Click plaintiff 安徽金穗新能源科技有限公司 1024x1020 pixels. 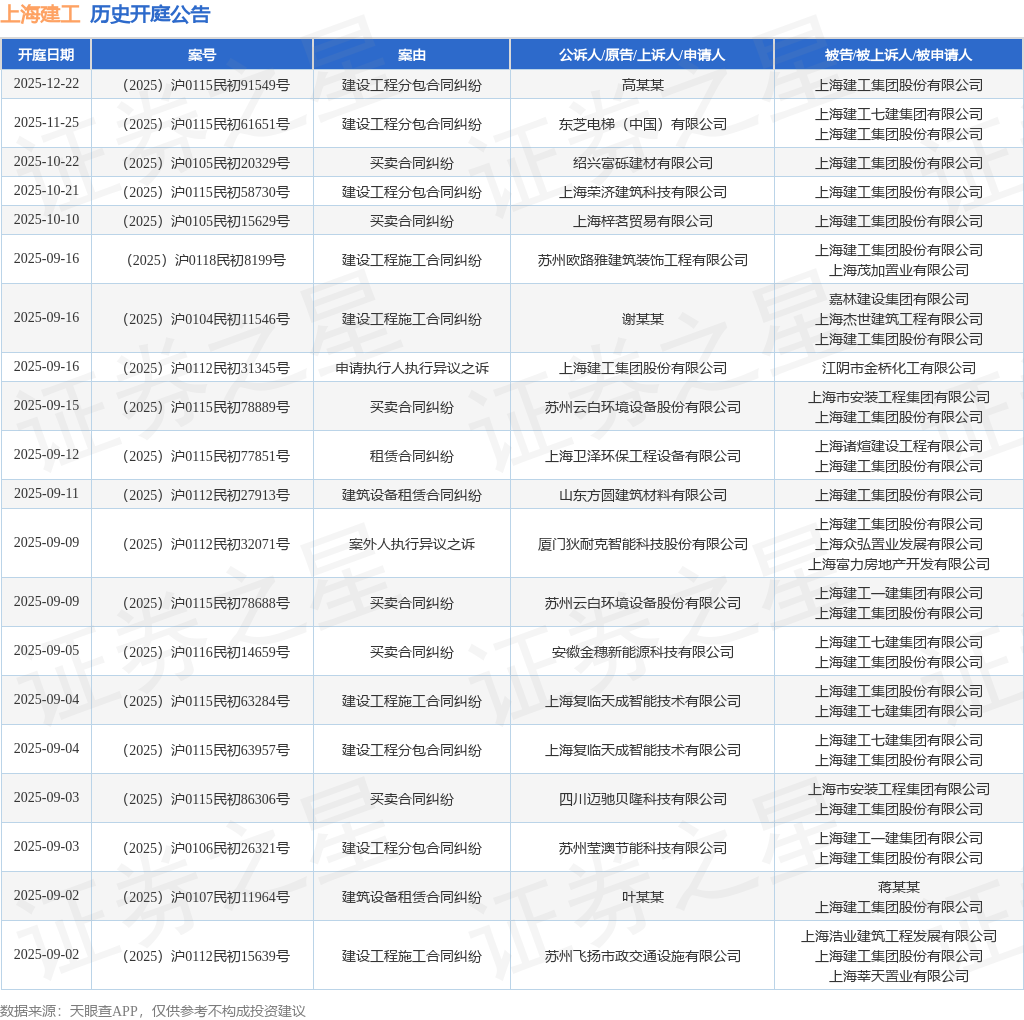pos(643,652)
